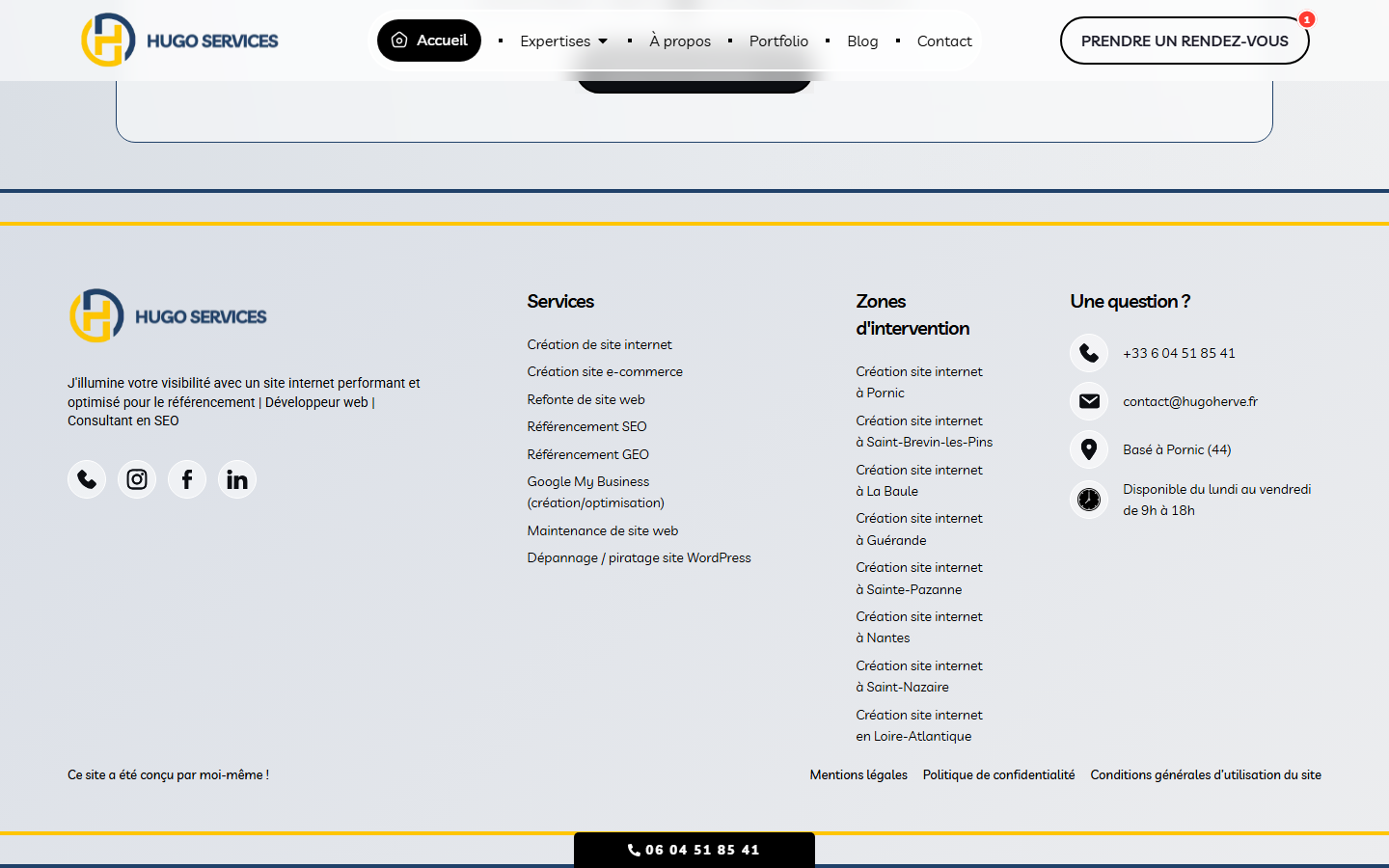Click the contact@hugoherve.fr email link
Image resolution: width=1389 pixels, height=868 pixels.
click(1190, 401)
